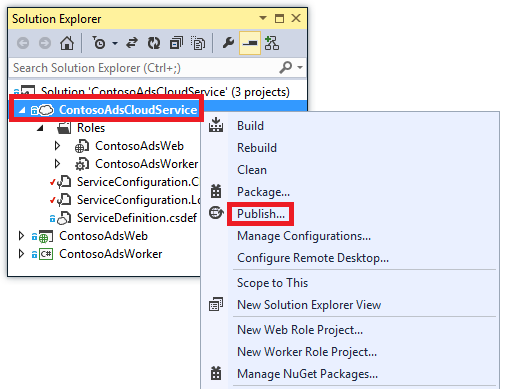The width and height of the screenshot is (506, 389).
Task: Click the Sync with Active Document icon
Action: click(x=132, y=43)
